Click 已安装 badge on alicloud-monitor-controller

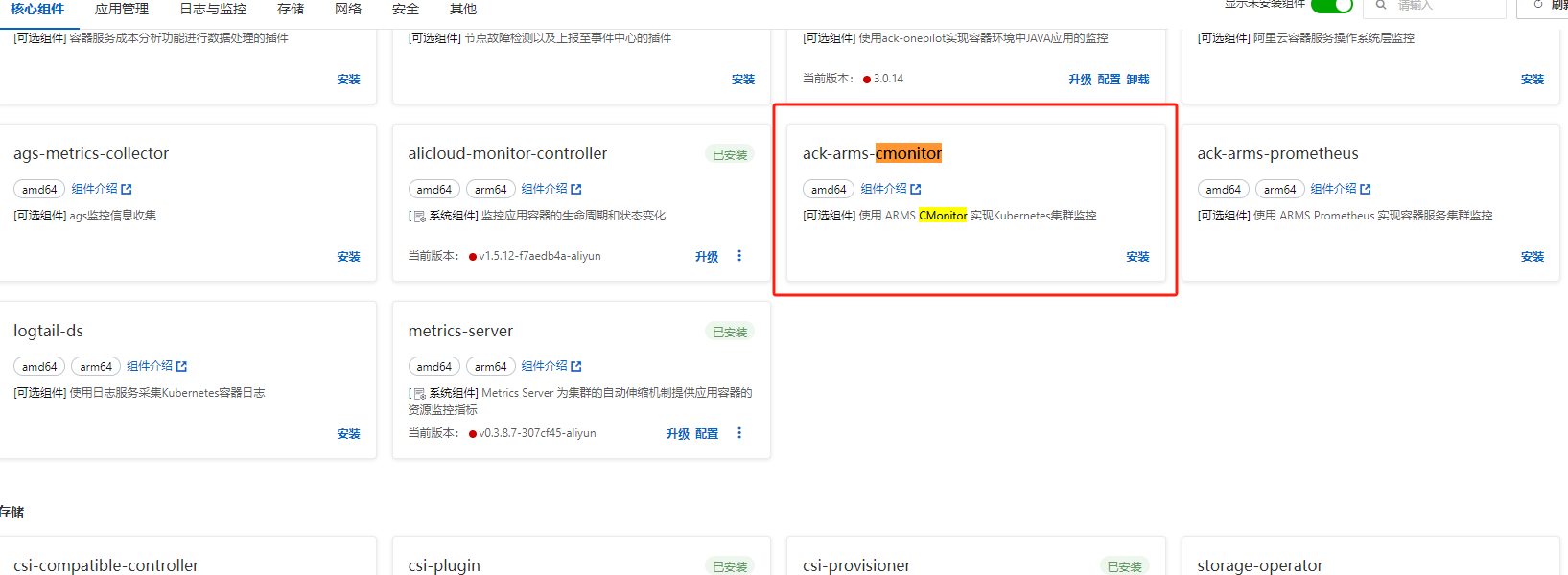point(730,154)
